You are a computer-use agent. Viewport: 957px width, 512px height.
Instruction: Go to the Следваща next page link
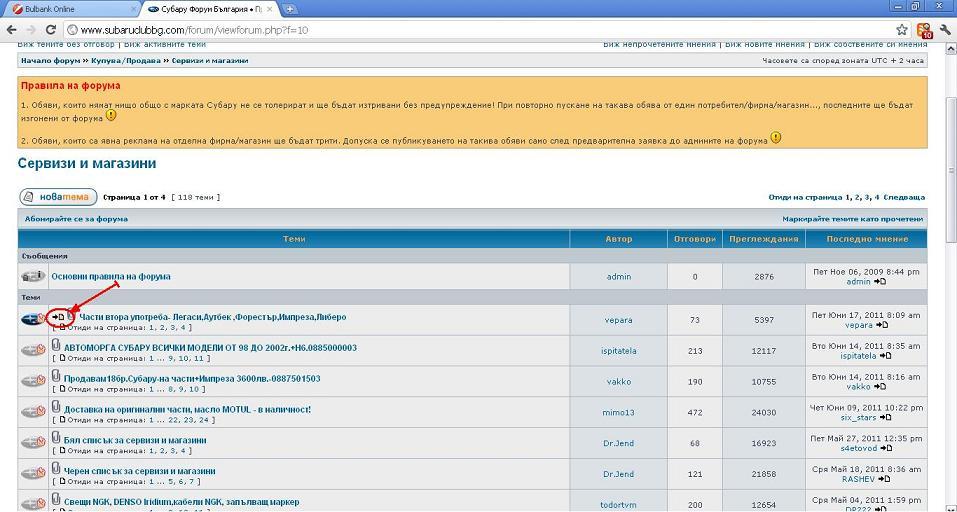(x=905, y=198)
